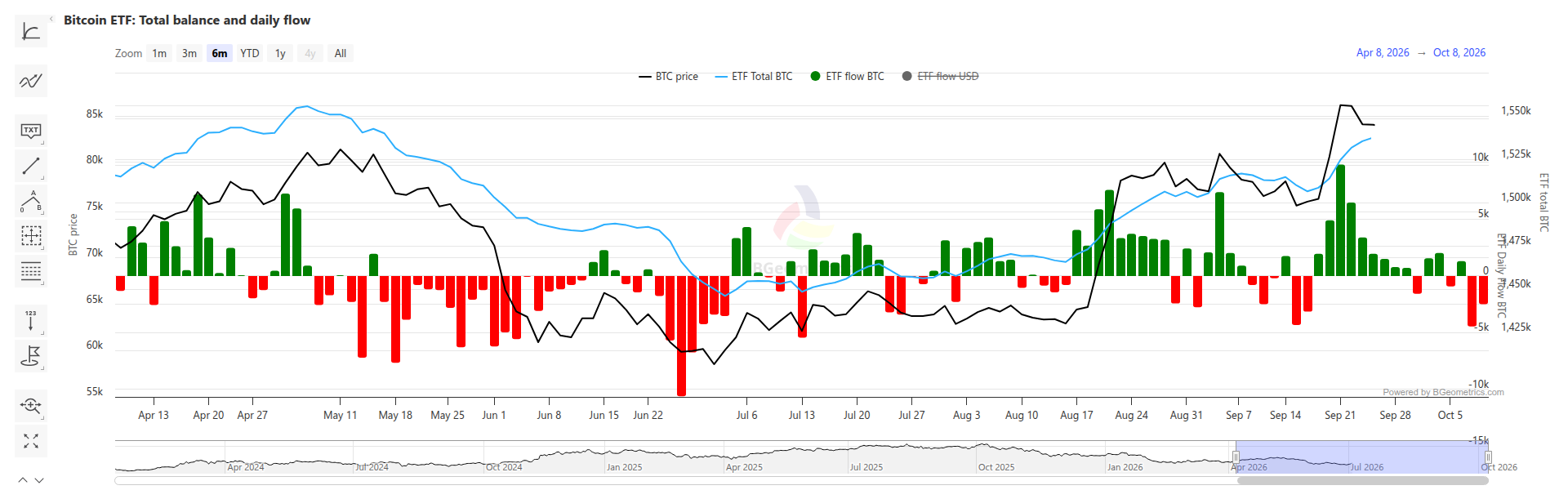Image resolution: width=1568 pixels, height=490 pixels.
Task: Click the 'Zoom' label text
Action: tap(128, 53)
